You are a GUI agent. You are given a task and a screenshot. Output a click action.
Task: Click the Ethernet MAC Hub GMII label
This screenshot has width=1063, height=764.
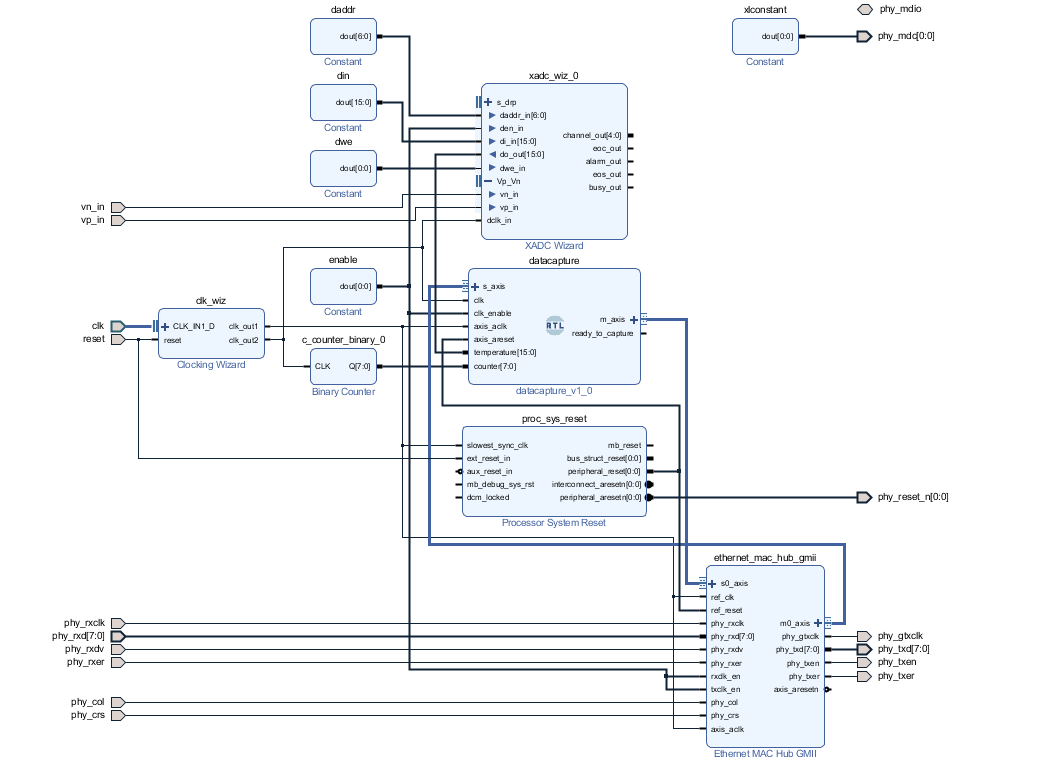pyautogui.click(x=765, y=754)
